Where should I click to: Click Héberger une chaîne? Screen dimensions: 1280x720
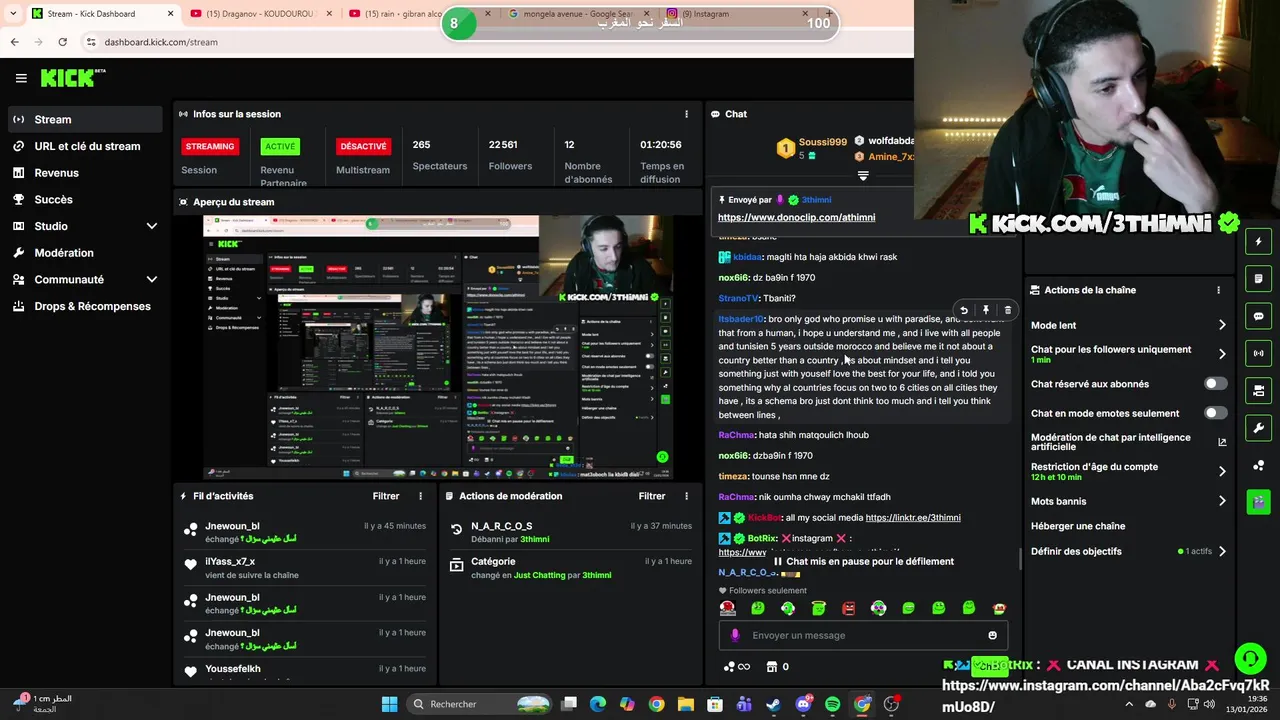pyautogui.click(x=1078, y=526)
